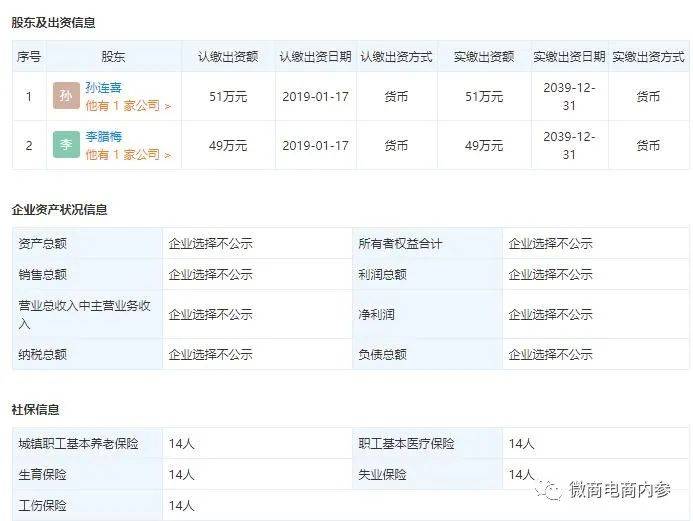Select 51万元 paid-in capital cell
This screenshot has height=521, width=693.
coord(484,96)
